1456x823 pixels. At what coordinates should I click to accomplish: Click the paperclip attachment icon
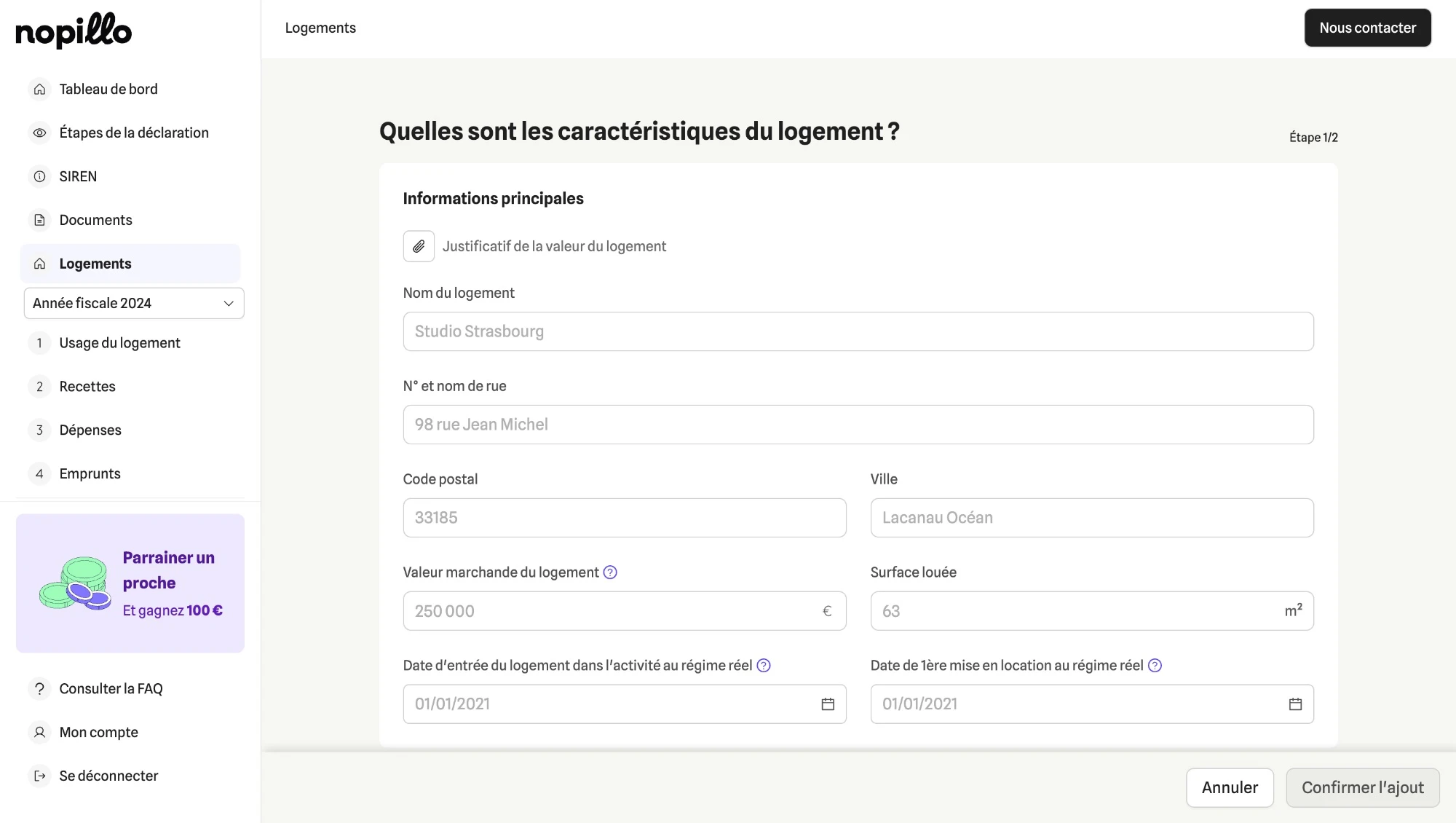[419, 246]
